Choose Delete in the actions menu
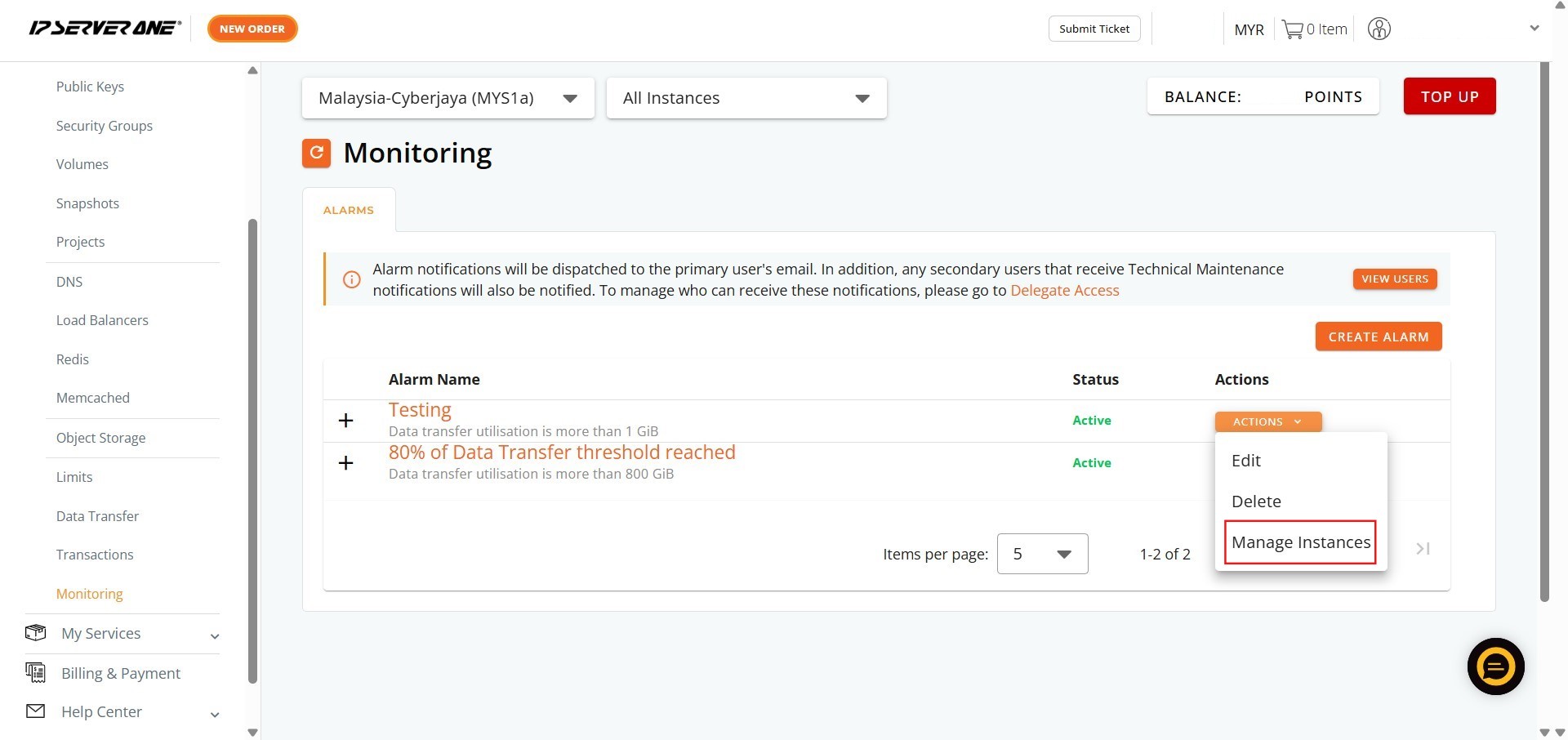Screen dimensions: 1568x740 (1256, 502)
